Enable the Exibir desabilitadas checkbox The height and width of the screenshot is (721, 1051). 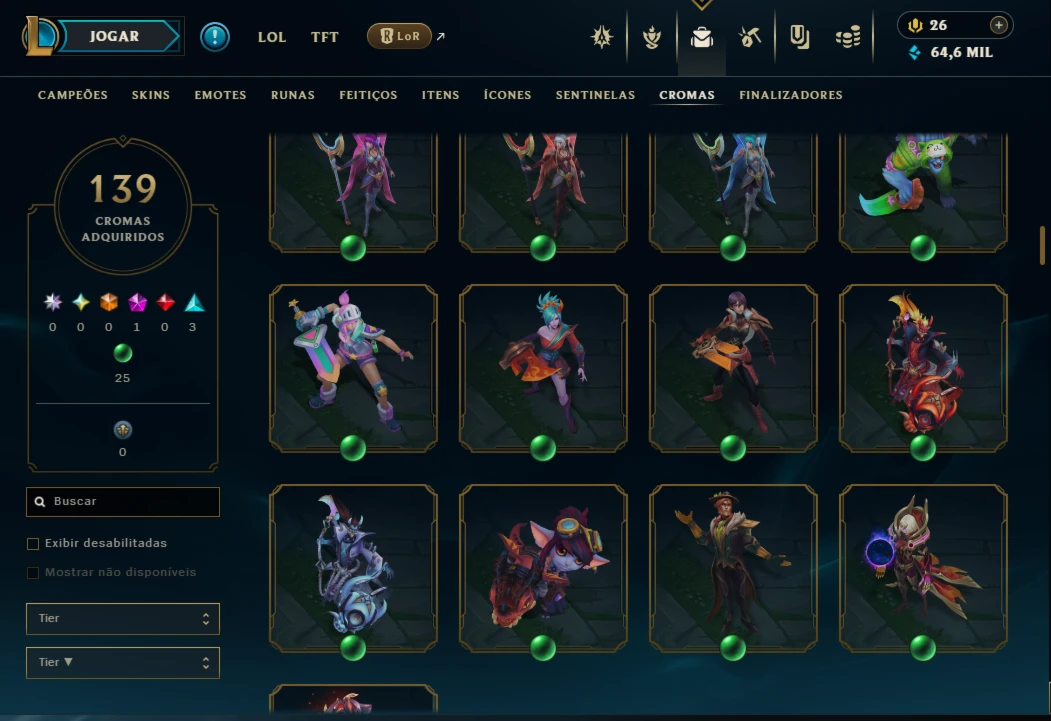(33, 543)
